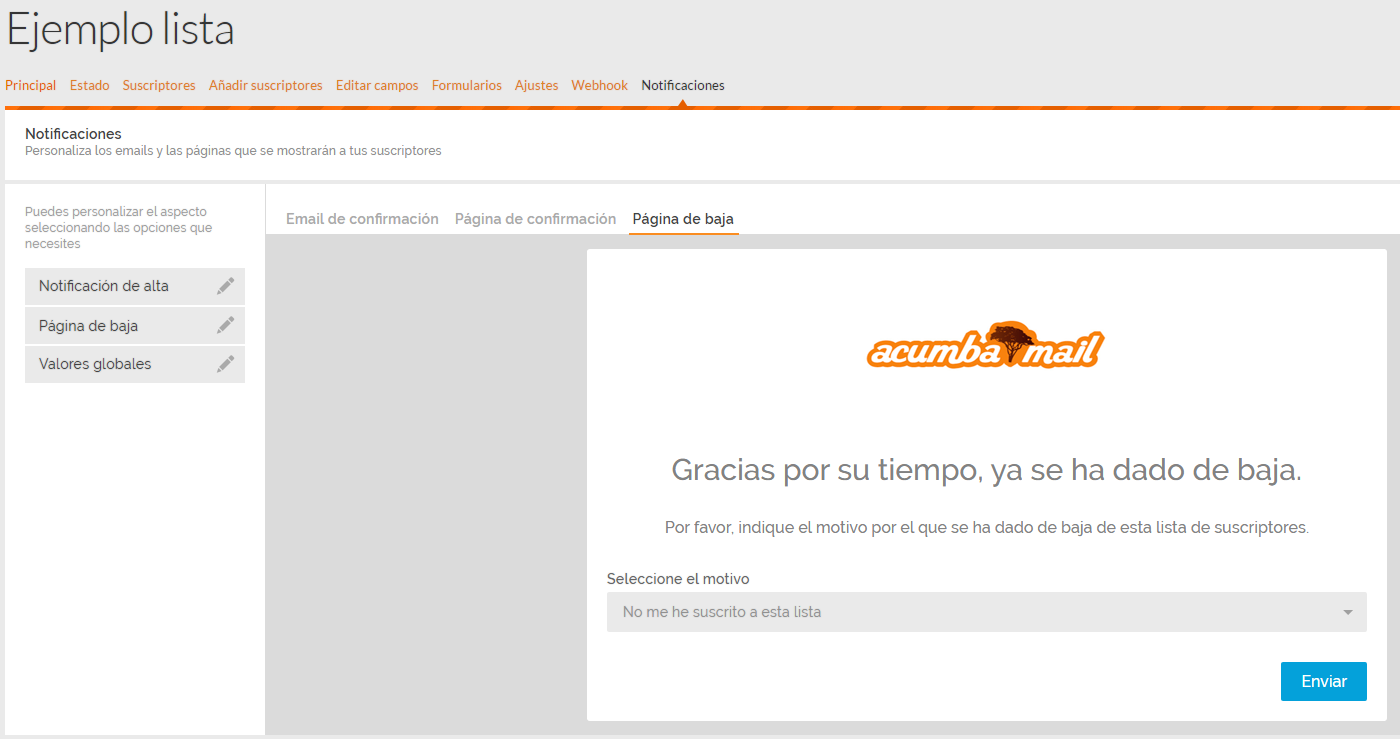Image resolution: width=1400 pixels, height=739 pixels.
Task: Open the Suscriptores section
Action: [x=159, y=86]
